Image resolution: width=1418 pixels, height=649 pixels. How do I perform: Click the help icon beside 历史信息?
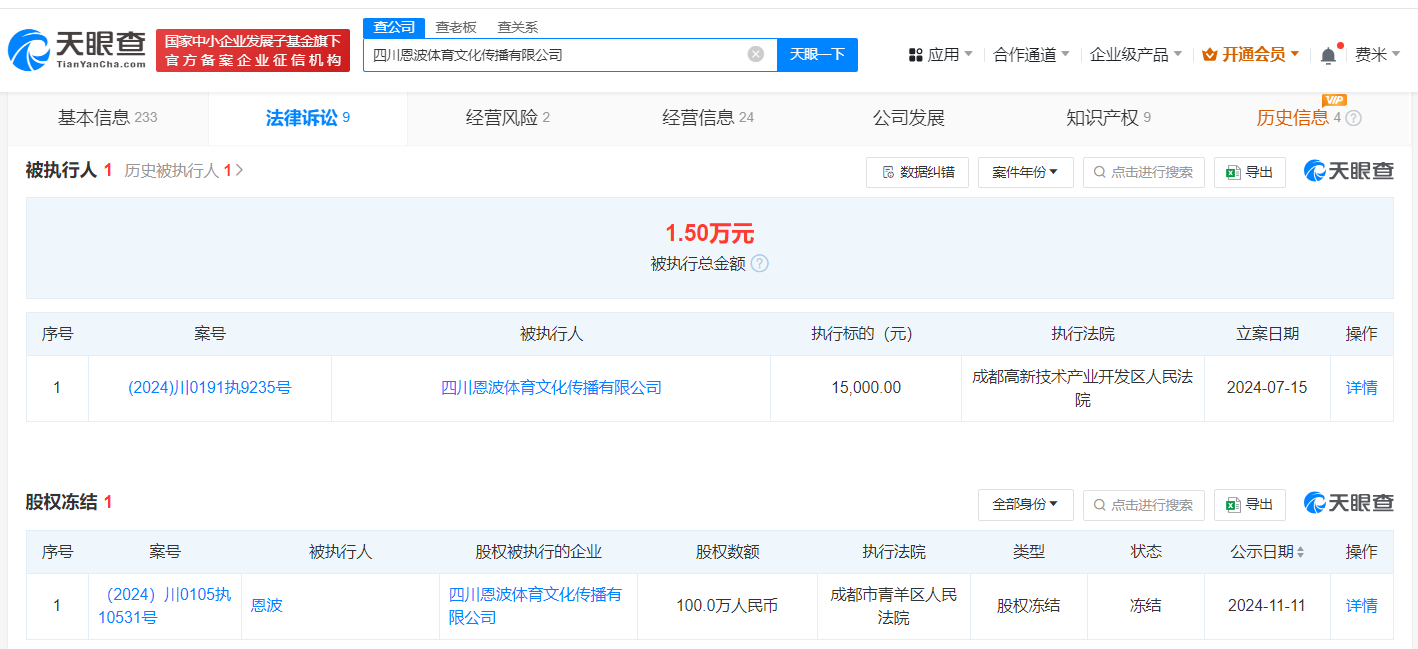[1354, 118]
